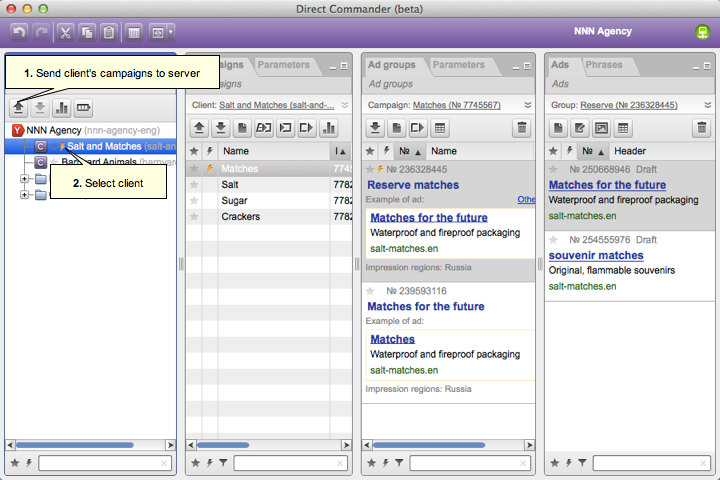
Task: Open the filter funnel in the Campaigns panel footer
Action: click(223, 463)
